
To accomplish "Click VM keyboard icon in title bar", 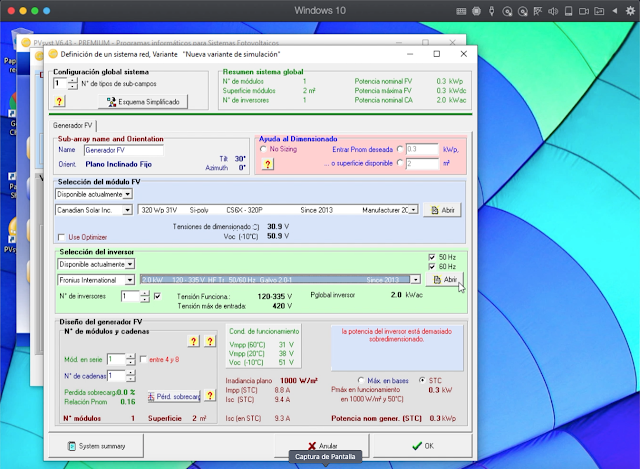I will 461,11.
